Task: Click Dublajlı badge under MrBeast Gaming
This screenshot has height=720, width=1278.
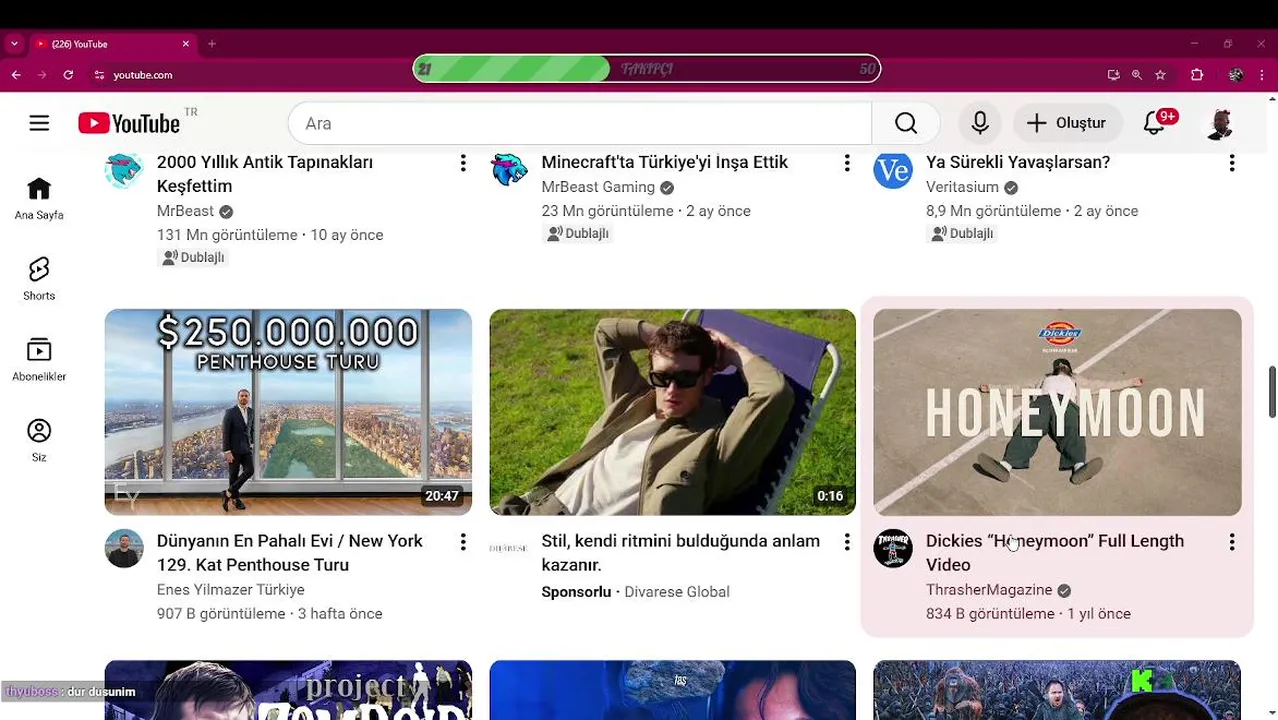Action: click(577, 233)
